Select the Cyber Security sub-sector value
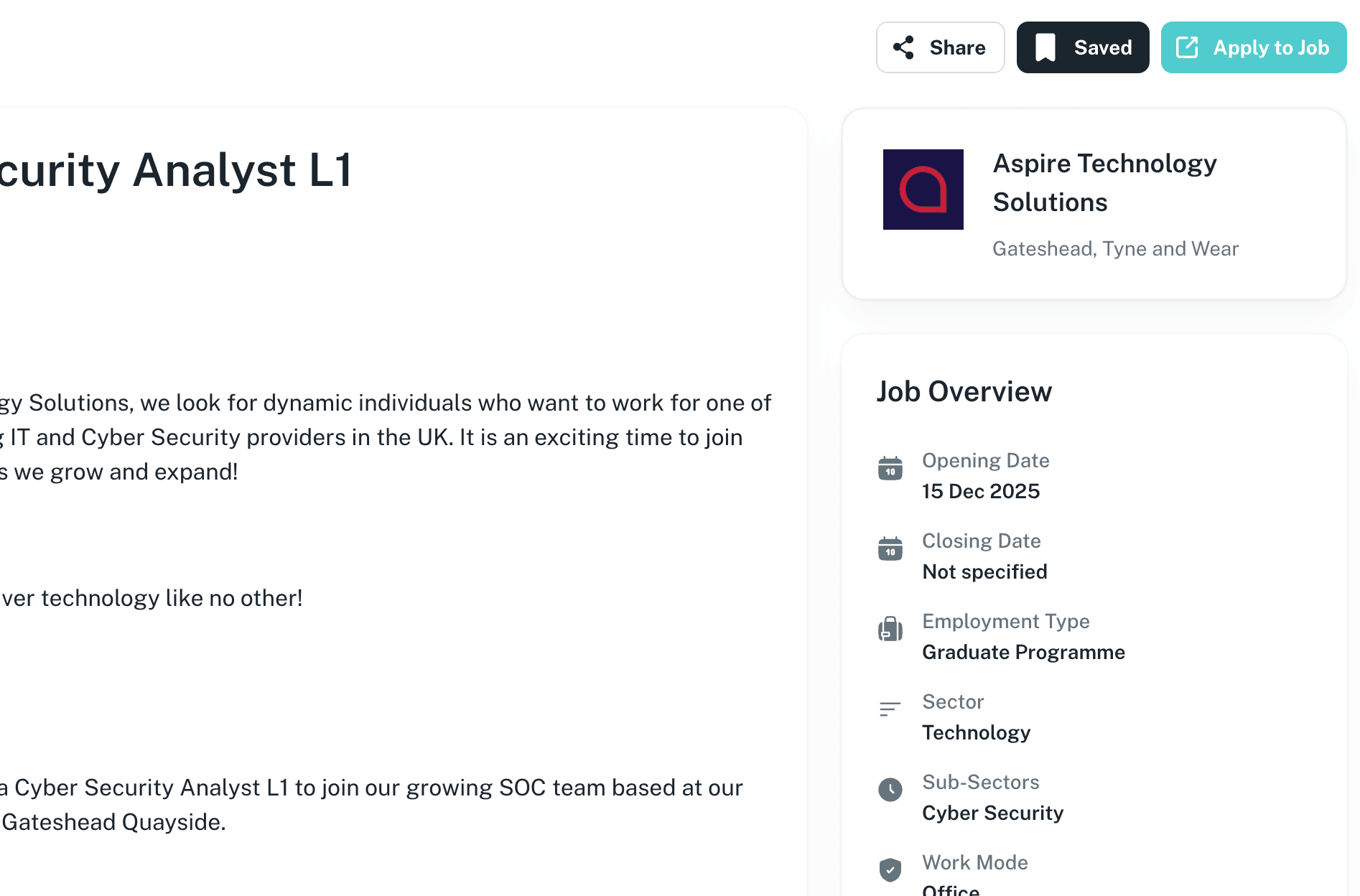1360x896 pixels. [x=992, y=813]
